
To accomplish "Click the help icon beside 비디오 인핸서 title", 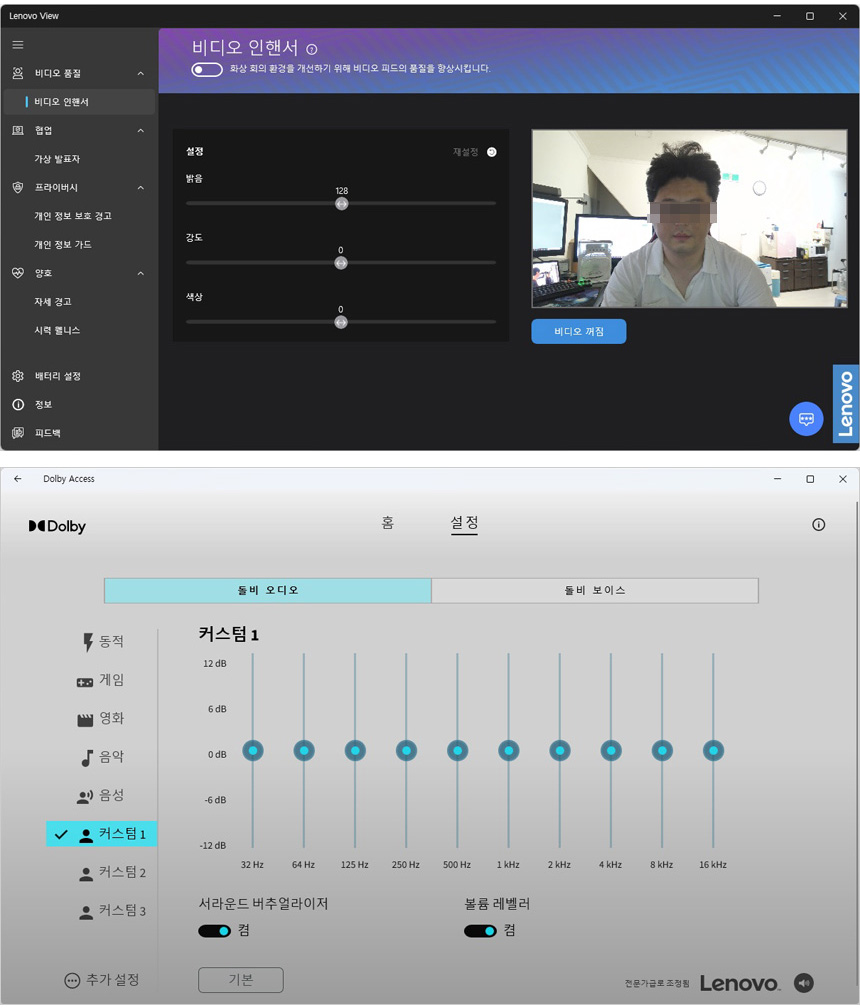I will tap(312, 50).
